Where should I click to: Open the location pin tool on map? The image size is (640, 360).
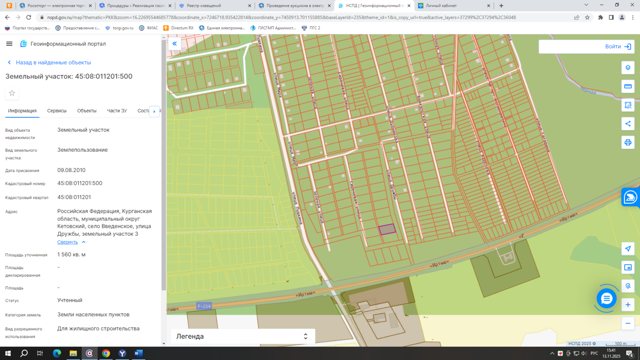click(x=628, y=68)
